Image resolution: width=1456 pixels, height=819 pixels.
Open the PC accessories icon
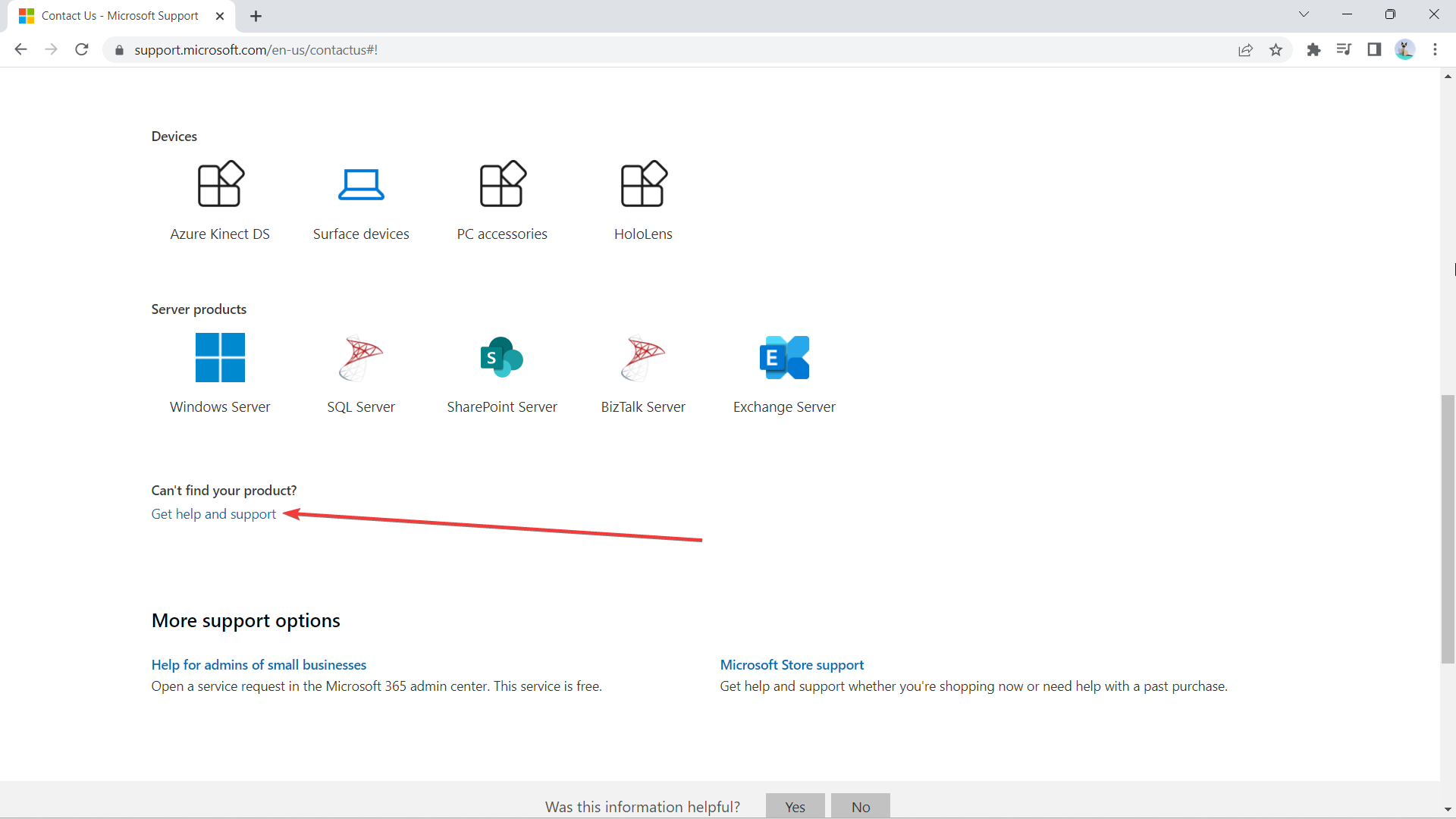pyautogui.click(x=502, y=184)
